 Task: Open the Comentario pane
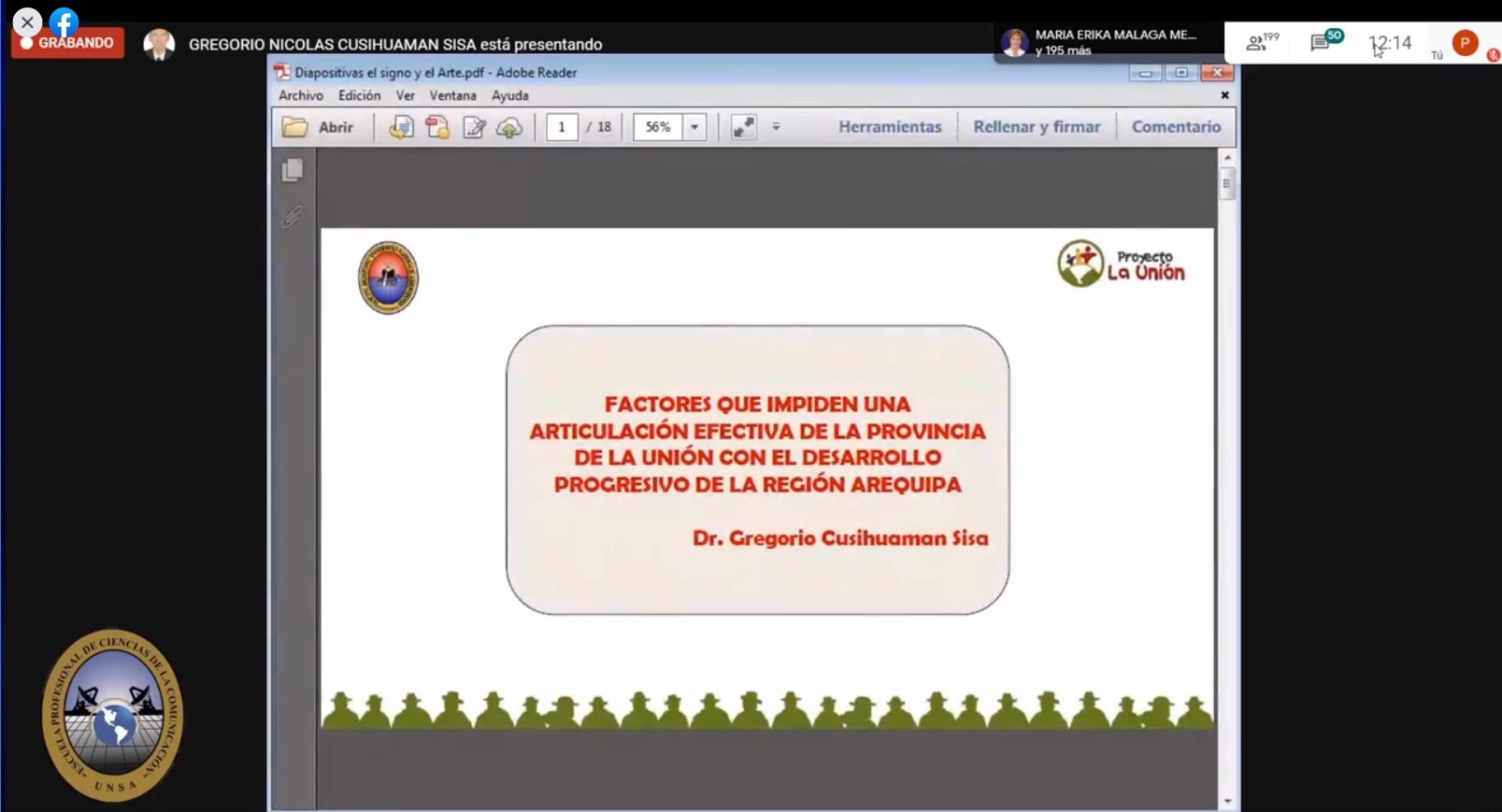tap(1176, 127)
